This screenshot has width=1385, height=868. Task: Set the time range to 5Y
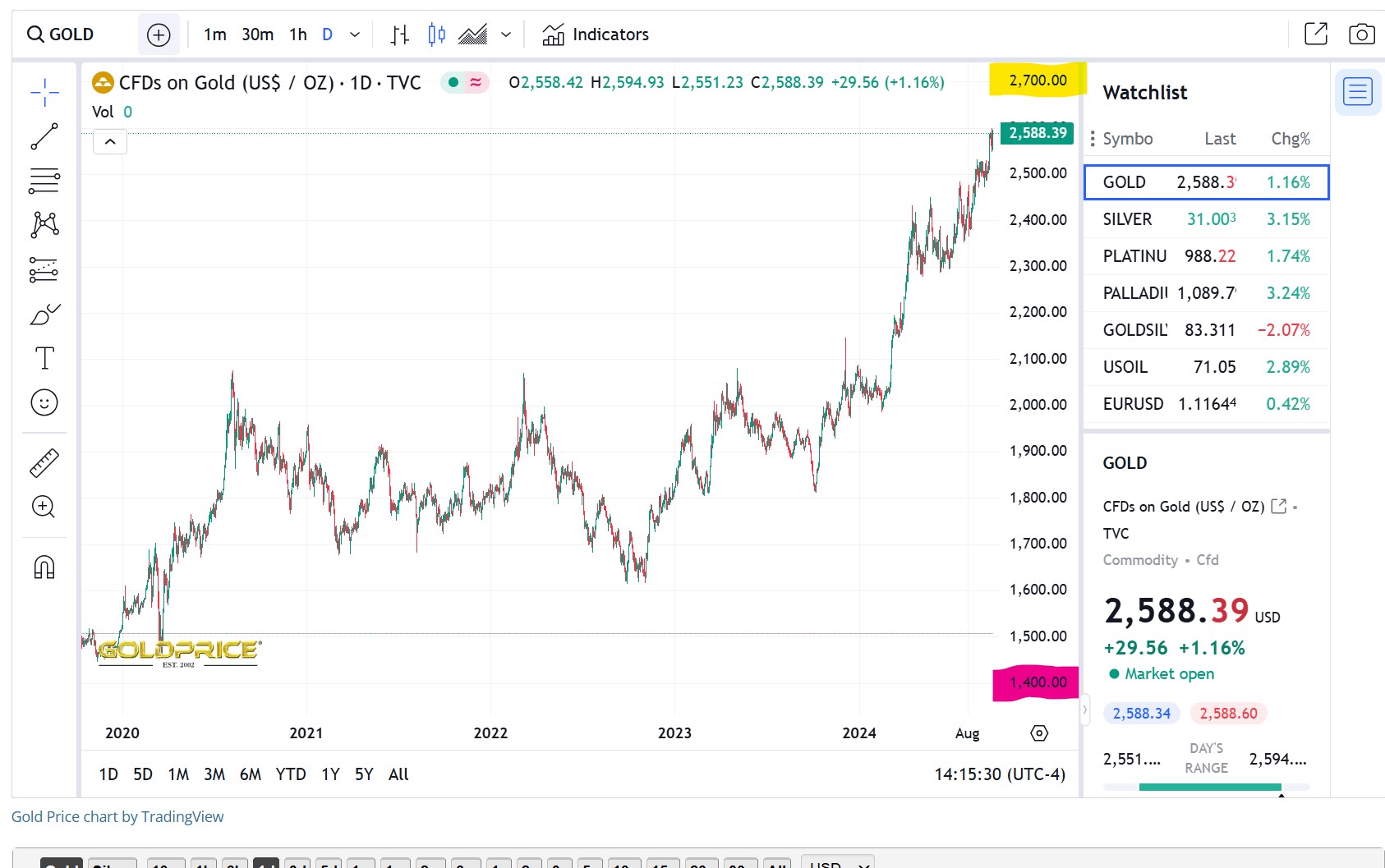[364, 774]
